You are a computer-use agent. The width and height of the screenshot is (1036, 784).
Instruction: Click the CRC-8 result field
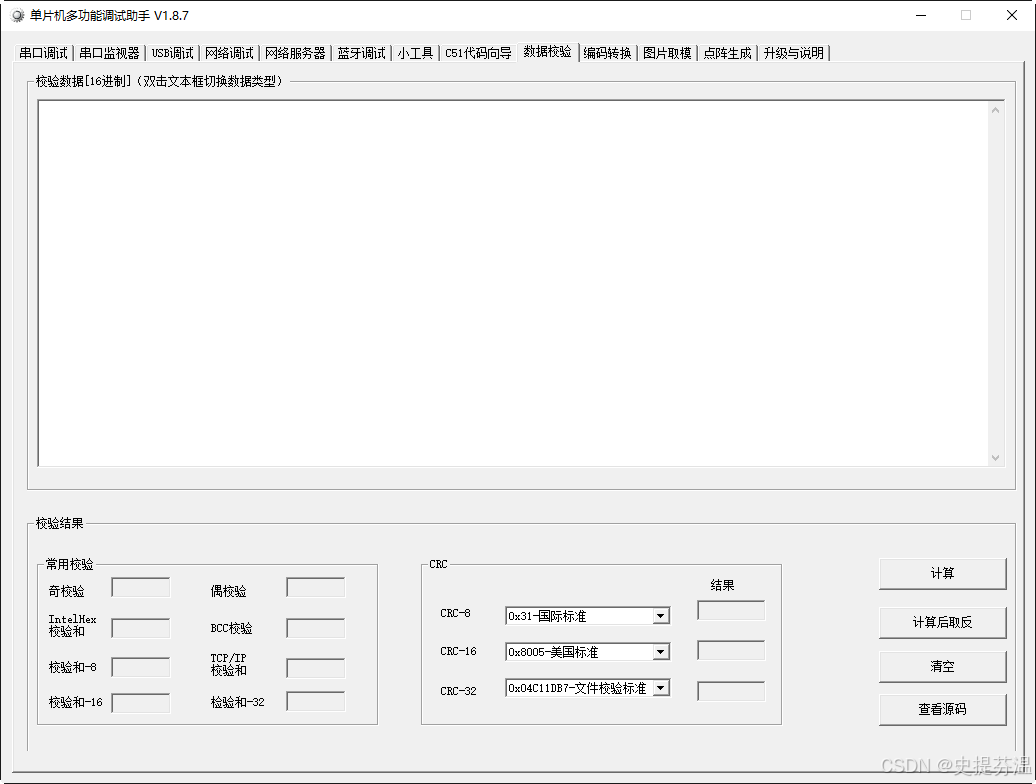(731, 610)
